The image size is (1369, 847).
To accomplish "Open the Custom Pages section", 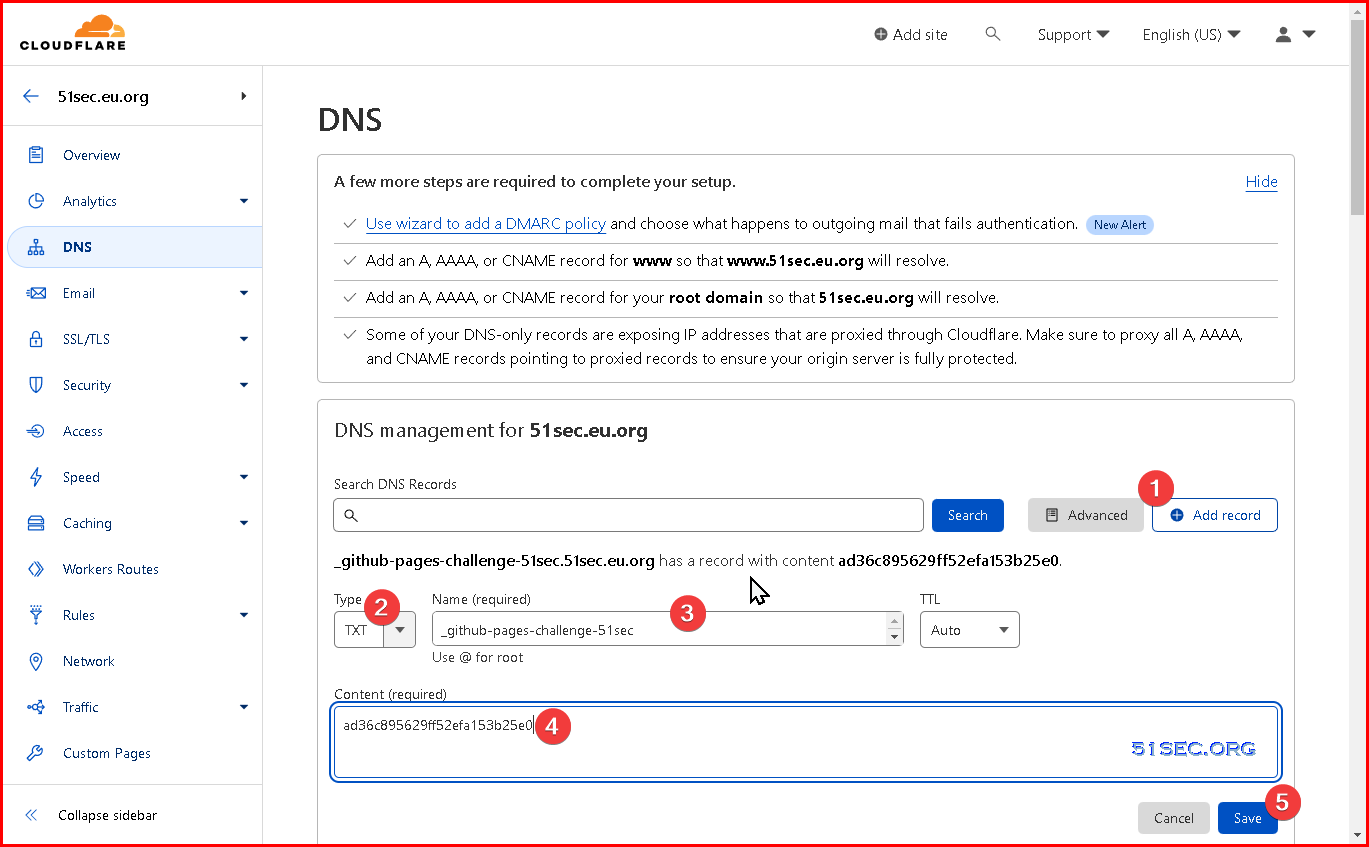I will 107,753.
